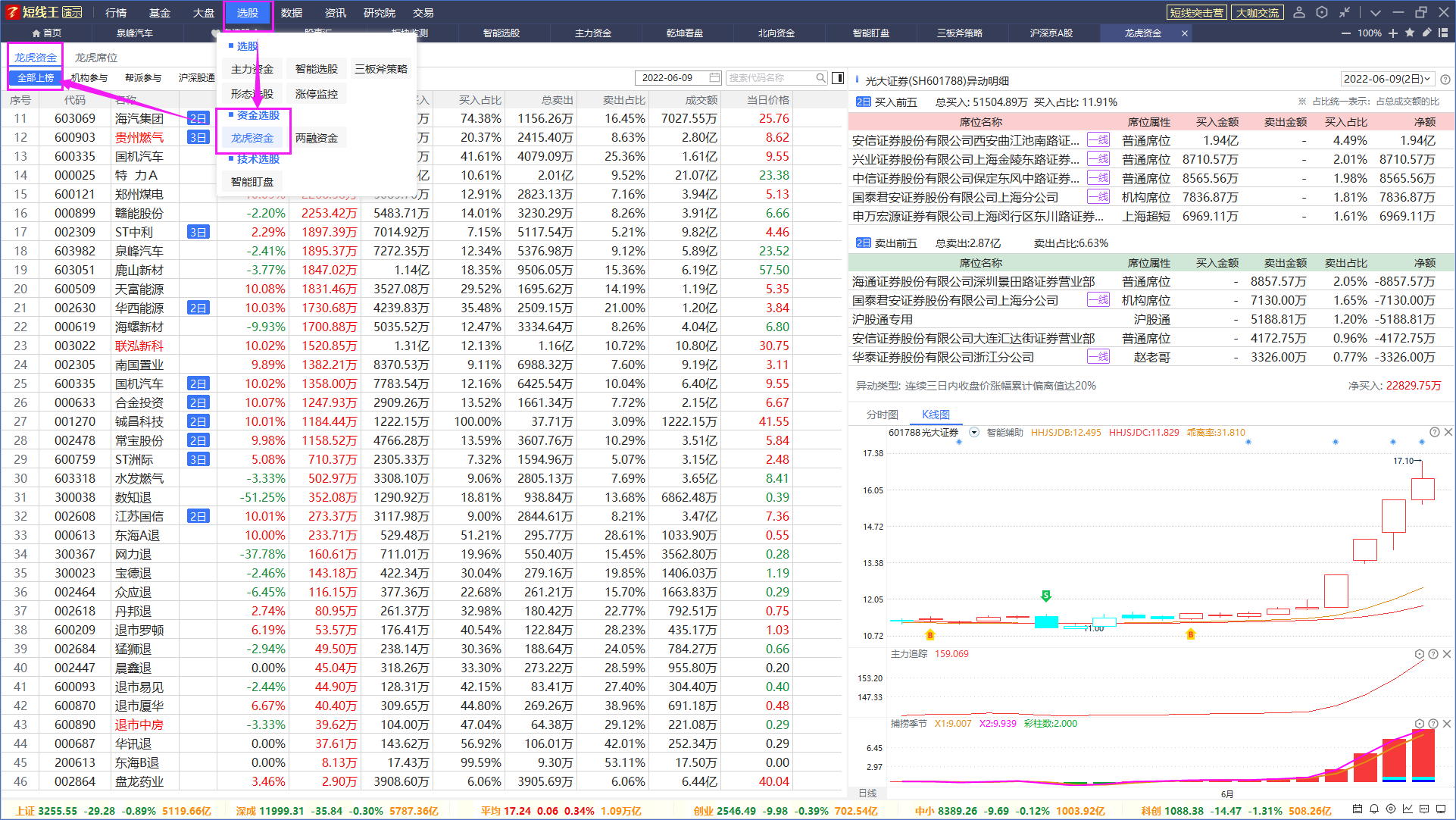This screenshot has width=1456, height=820.
Task: Open the 行情 top menu
Action: [x=116, y=13]
